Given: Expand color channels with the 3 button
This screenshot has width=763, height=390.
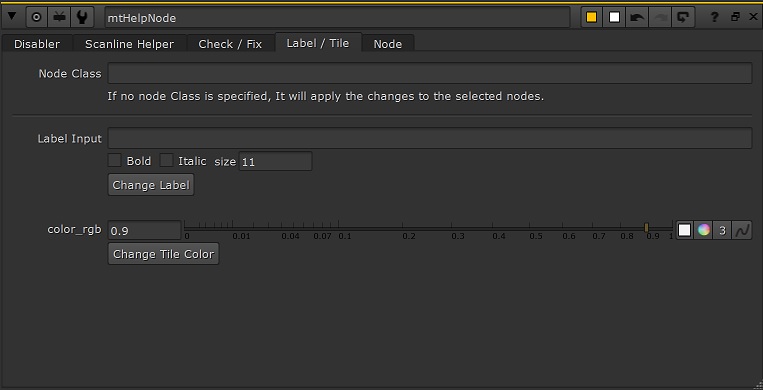Looking at the screenshot, I should tap(723, 230).
